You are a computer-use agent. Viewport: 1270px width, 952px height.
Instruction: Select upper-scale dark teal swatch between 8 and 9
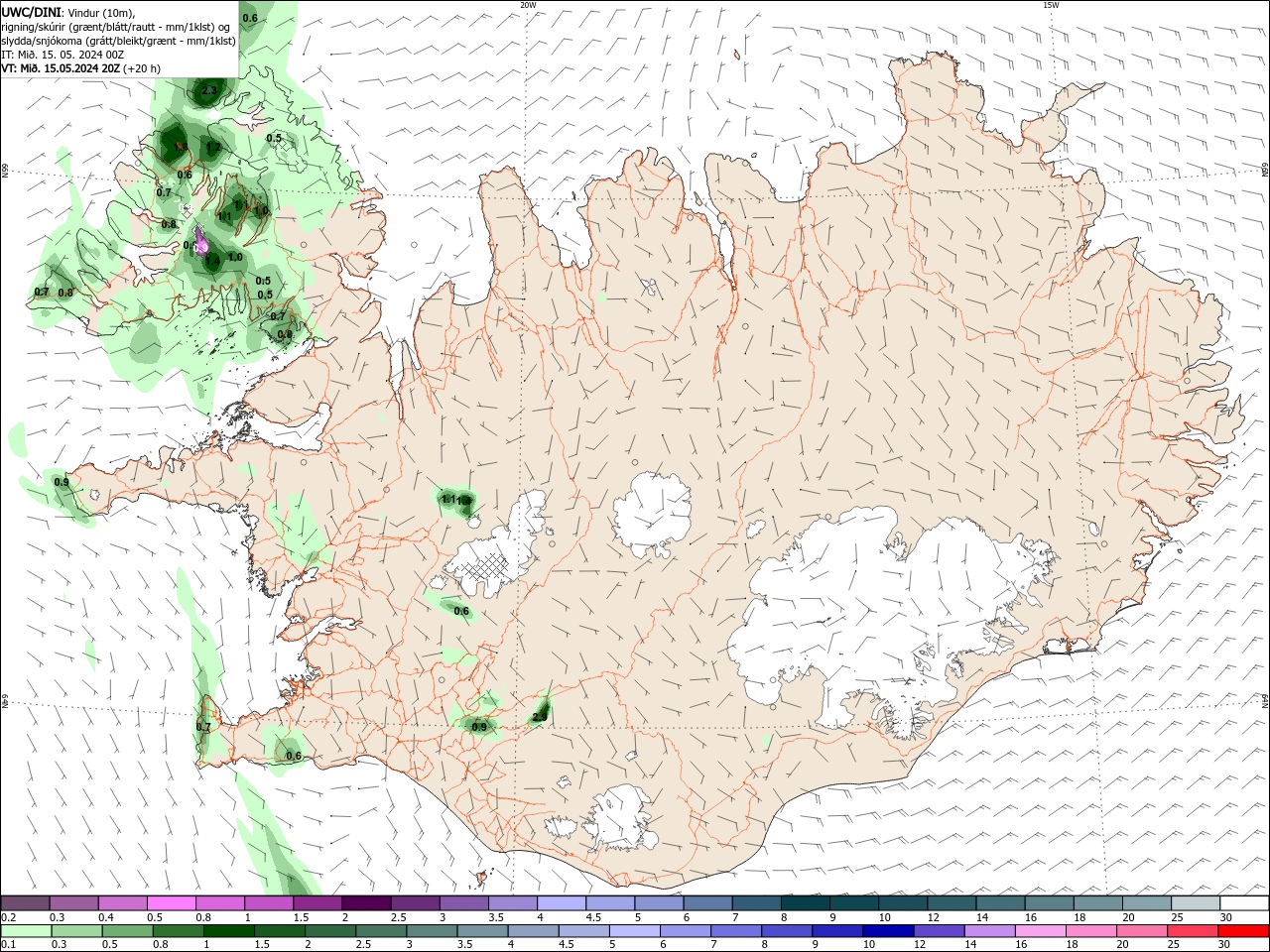(x=806, y=903)
